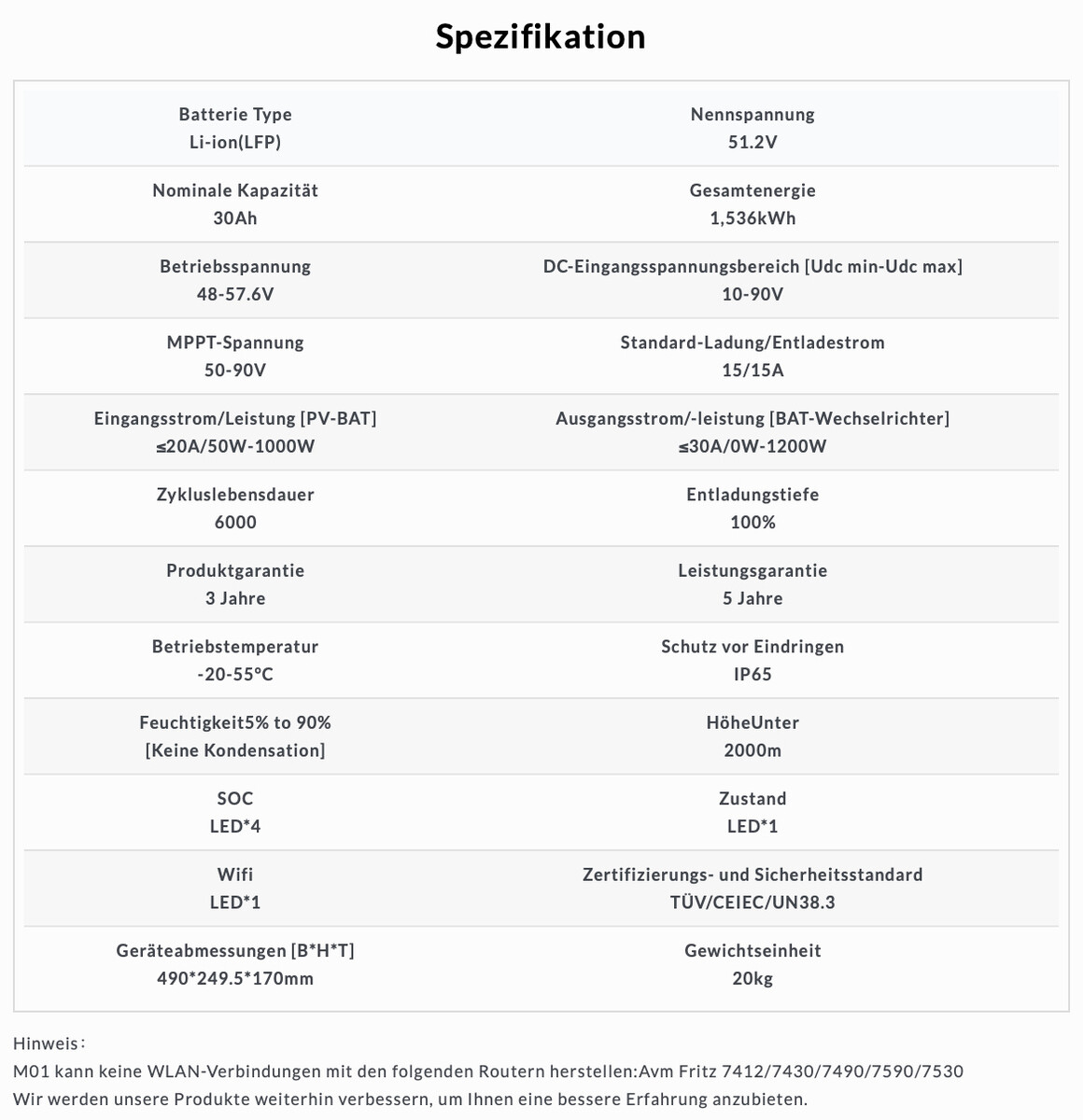Click the Geräteabmessungen 490*249.5*170mm value

click(x=235, y=978)
